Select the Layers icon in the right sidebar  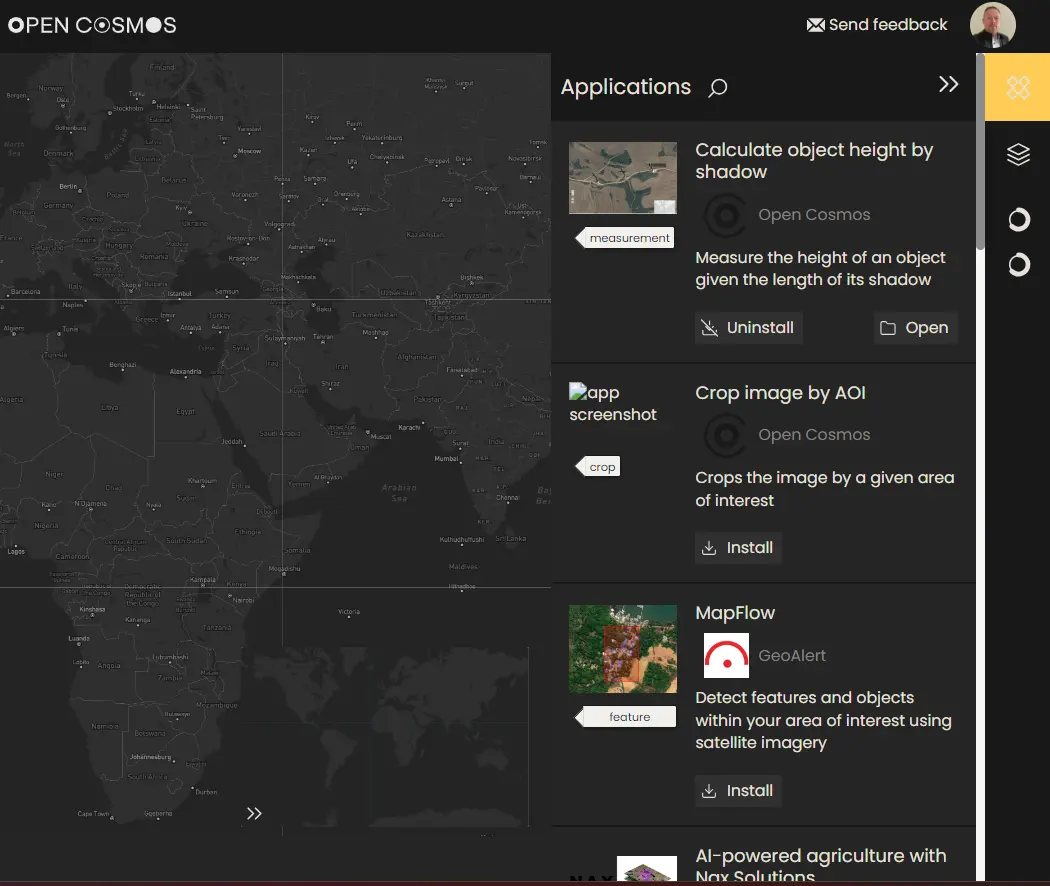point(1017,153)
